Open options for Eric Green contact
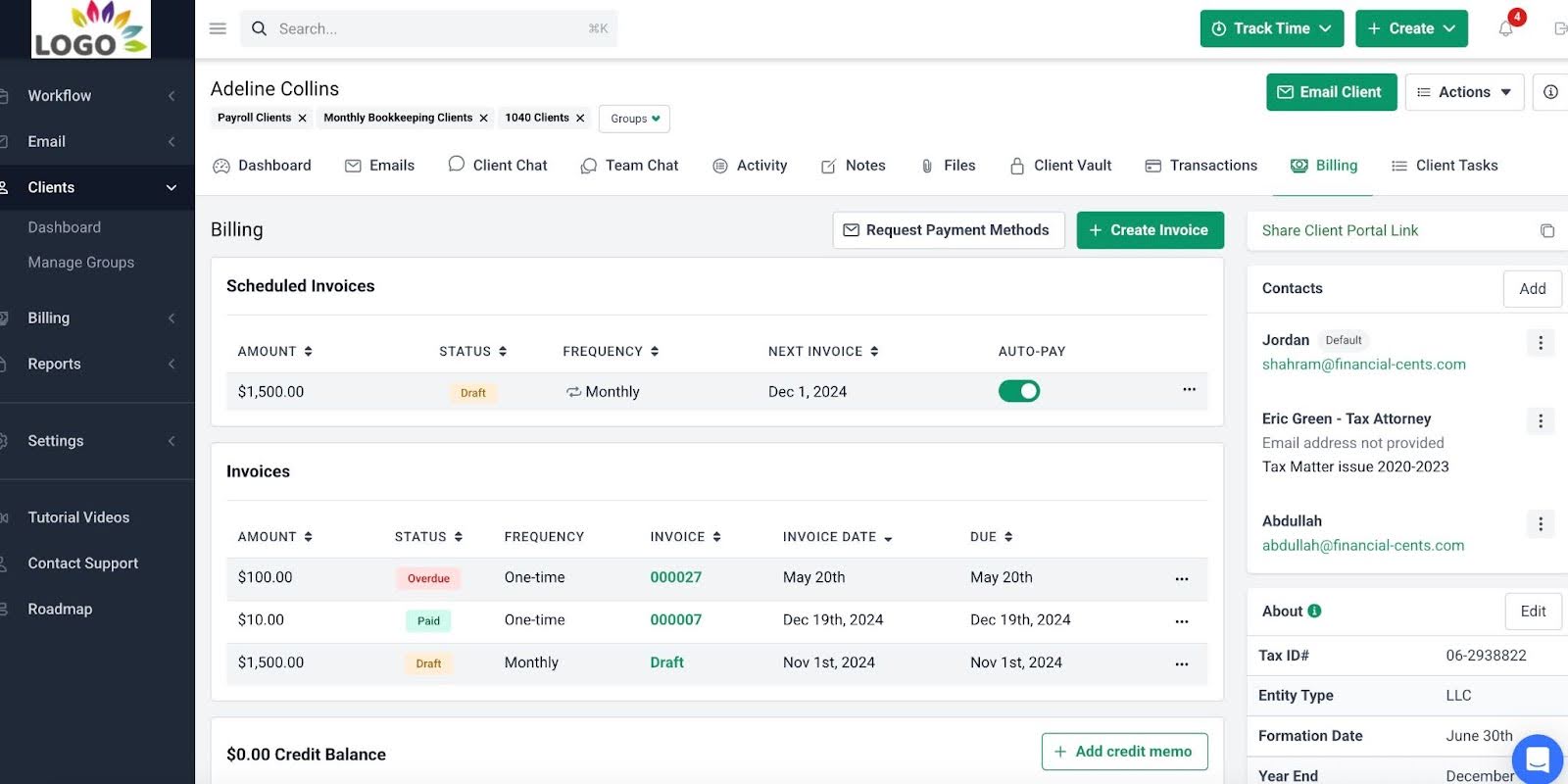 1541,420
